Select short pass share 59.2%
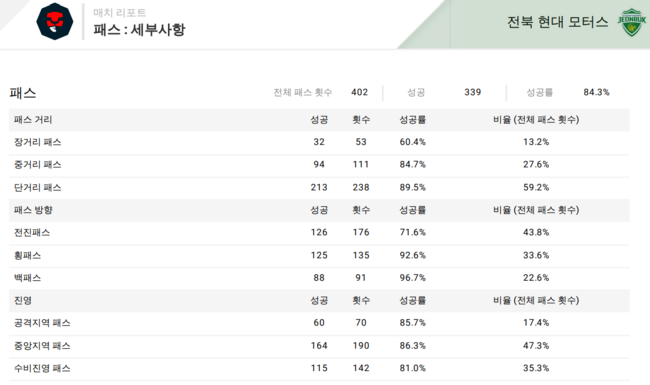 click(x=536, y=187)
